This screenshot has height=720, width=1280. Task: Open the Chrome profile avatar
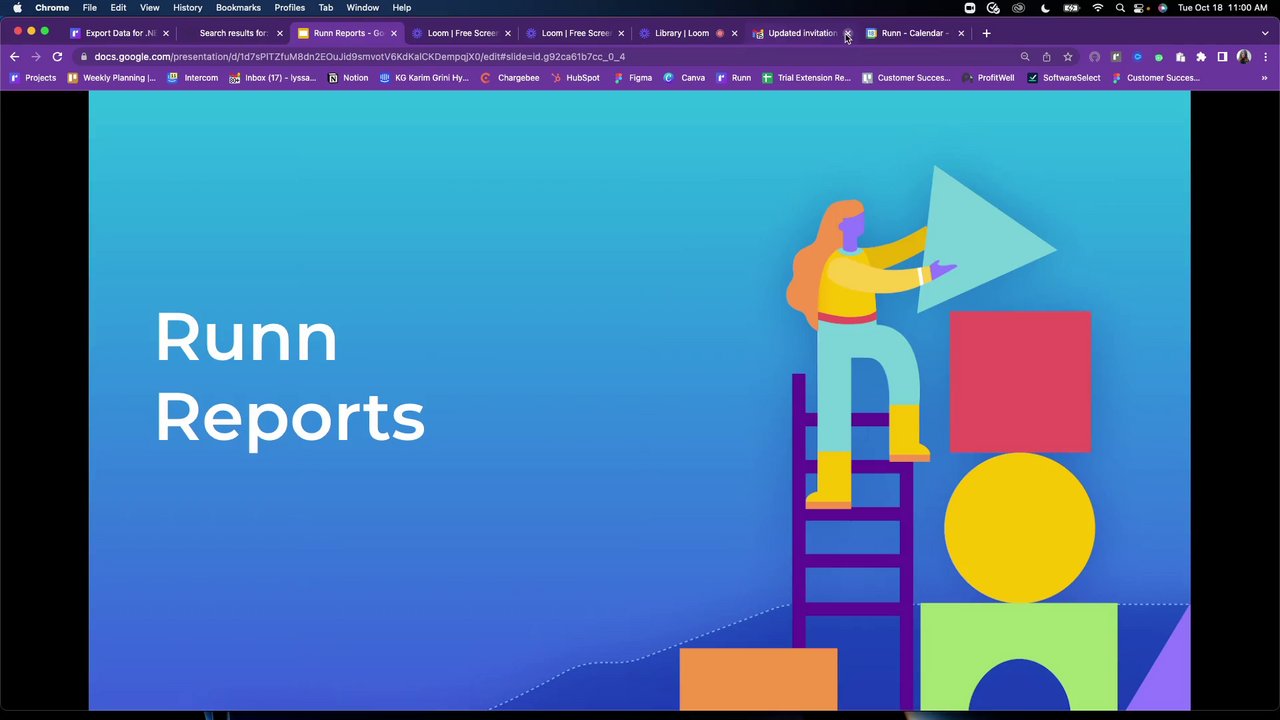[x=1244, y=57]
